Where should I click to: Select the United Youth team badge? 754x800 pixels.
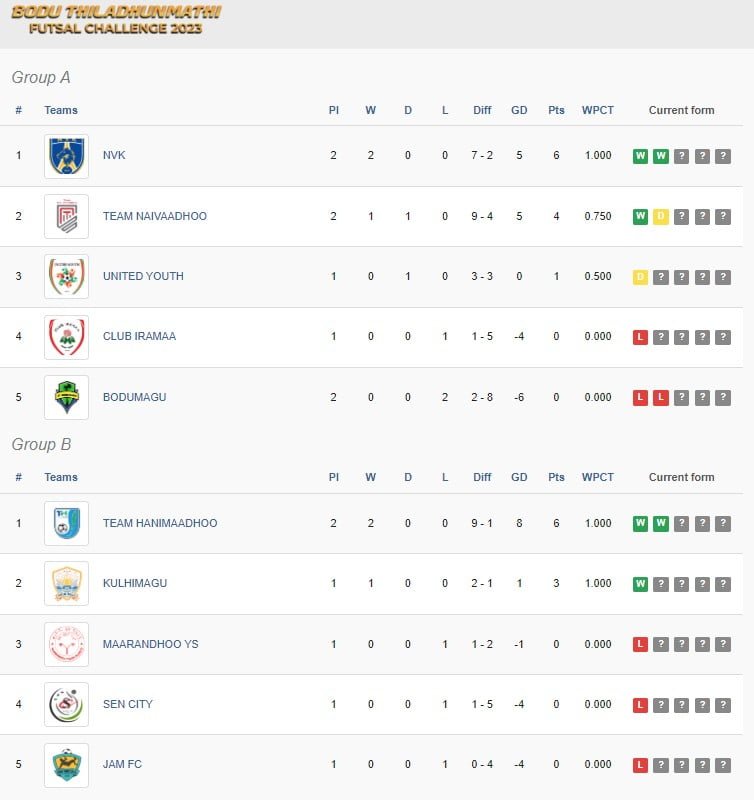66,277
